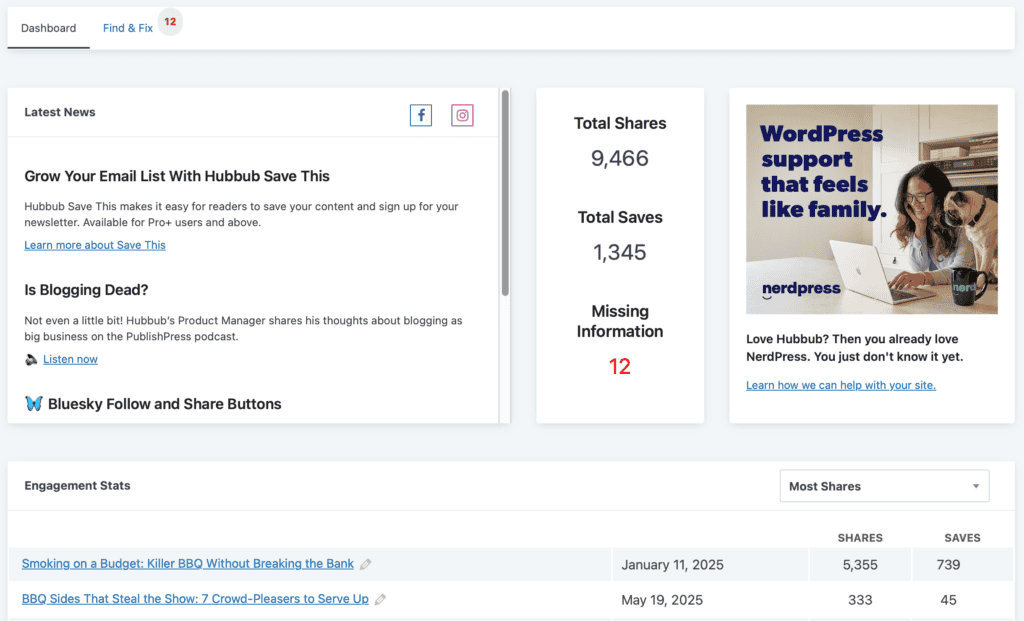Click the Engagement Stats heading

point(77,486)
